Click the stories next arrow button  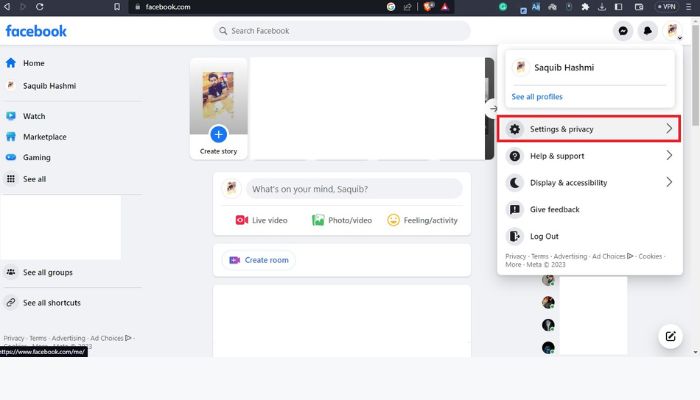point(493,108)
